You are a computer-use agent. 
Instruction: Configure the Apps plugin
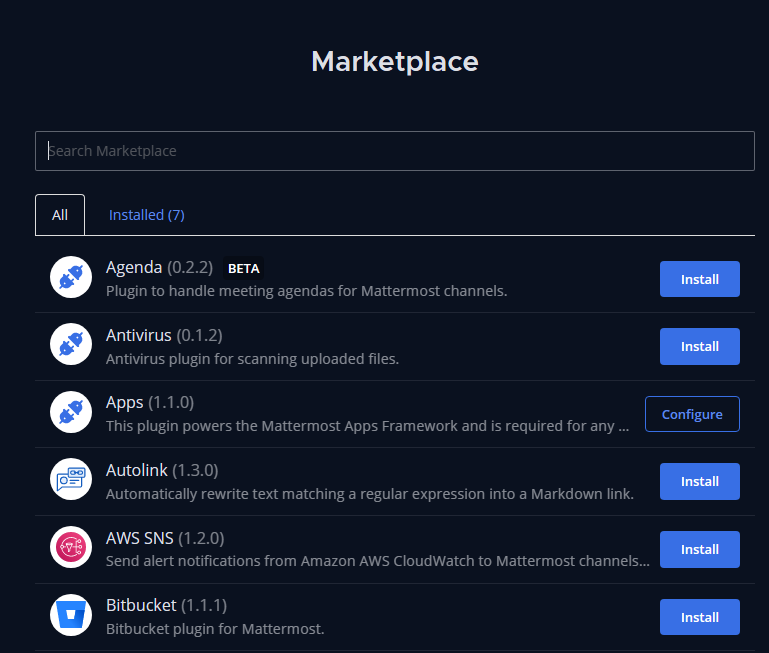tap(692, 414)
